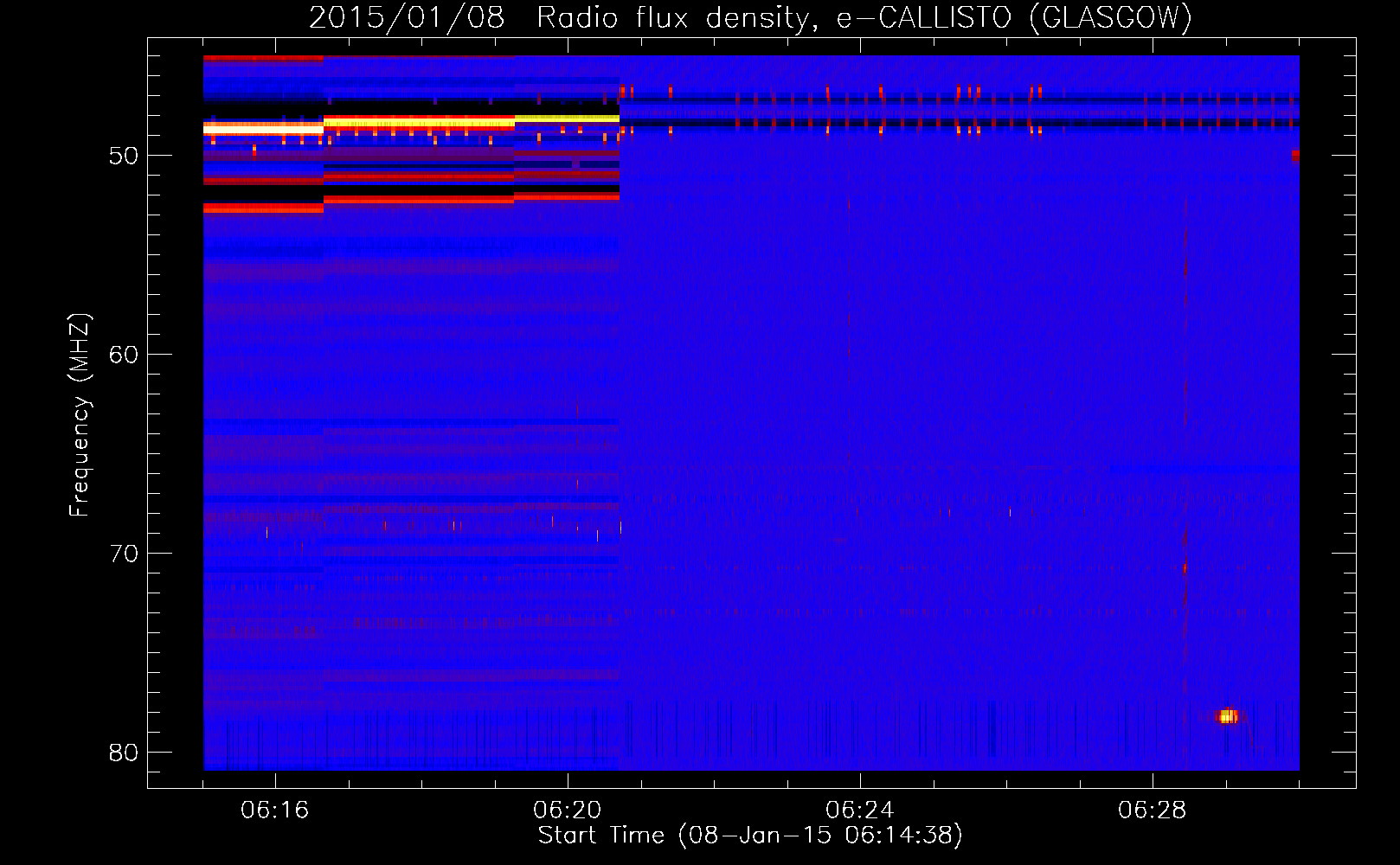Viewport: 1400px width, 865px height.
Task: Click the plot title mentioning e-CALLISTO (GLASGOW)
Action: [750, 17]
